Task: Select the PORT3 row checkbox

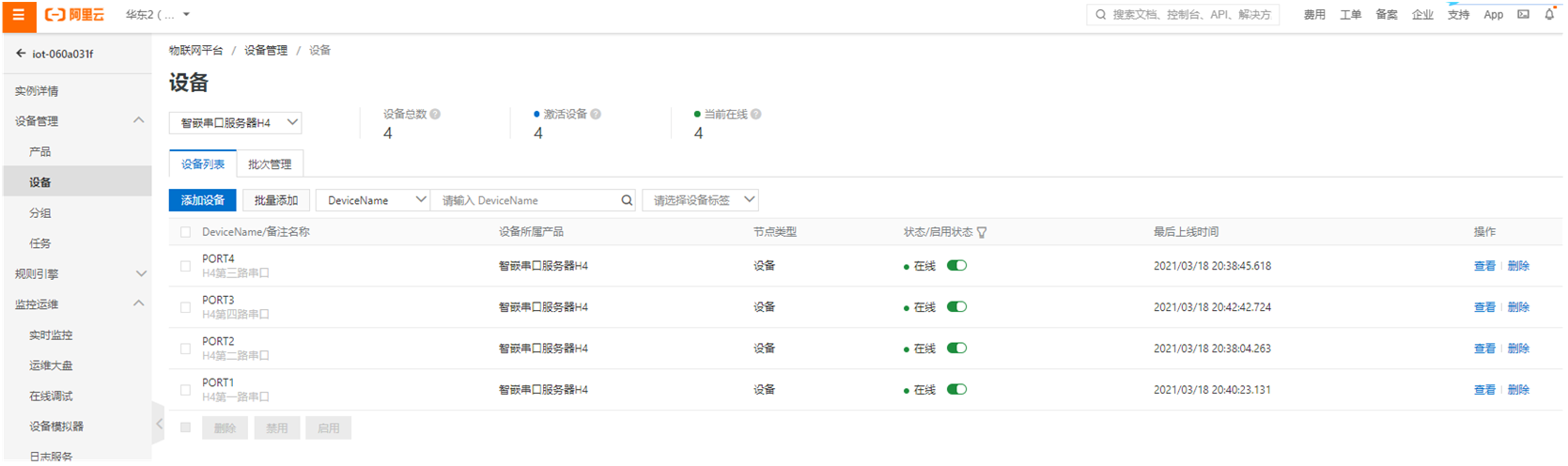Action: click(185, 307)
